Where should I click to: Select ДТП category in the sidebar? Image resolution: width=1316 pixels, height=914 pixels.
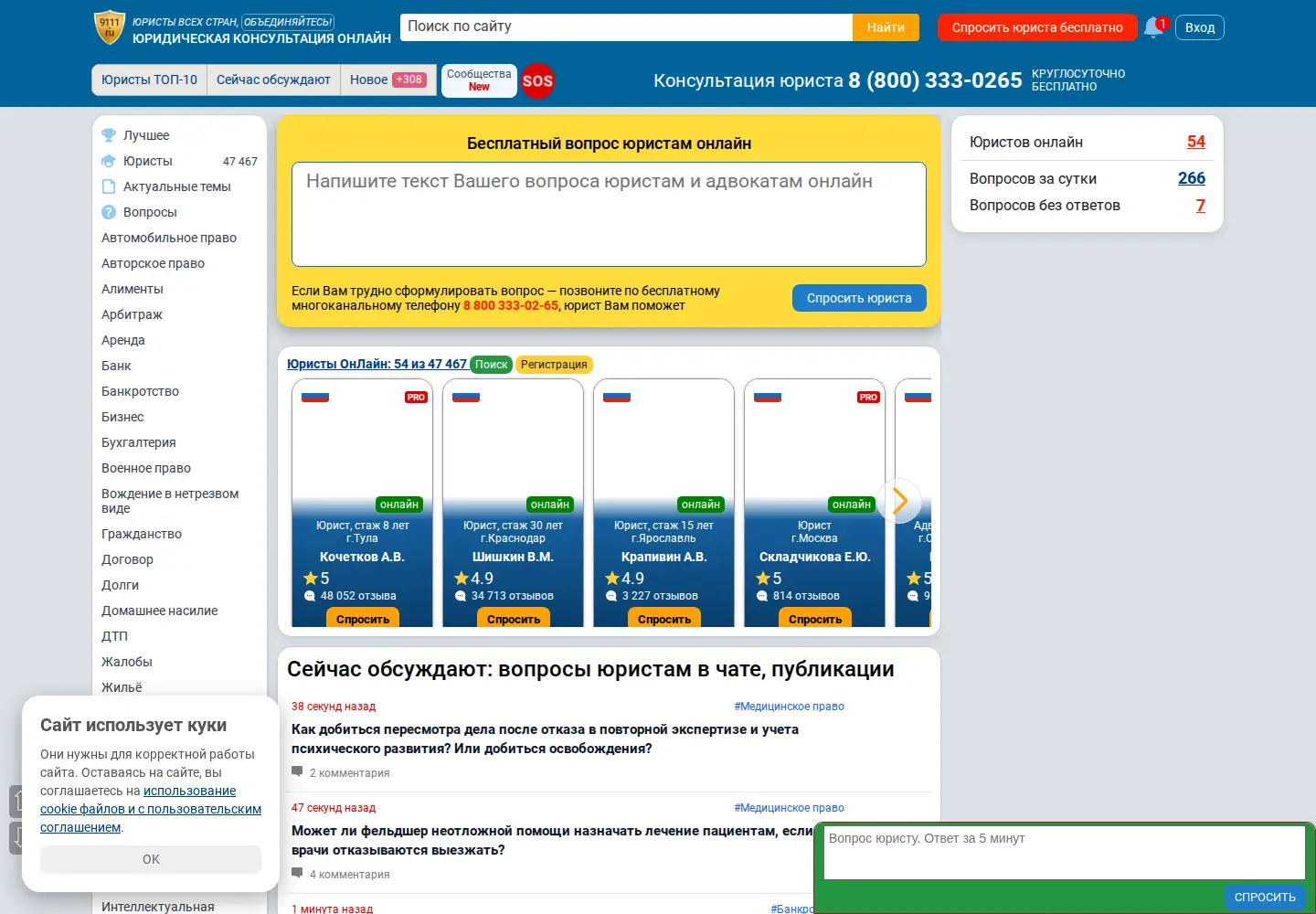pyautogui.click(x=114, y=636)
